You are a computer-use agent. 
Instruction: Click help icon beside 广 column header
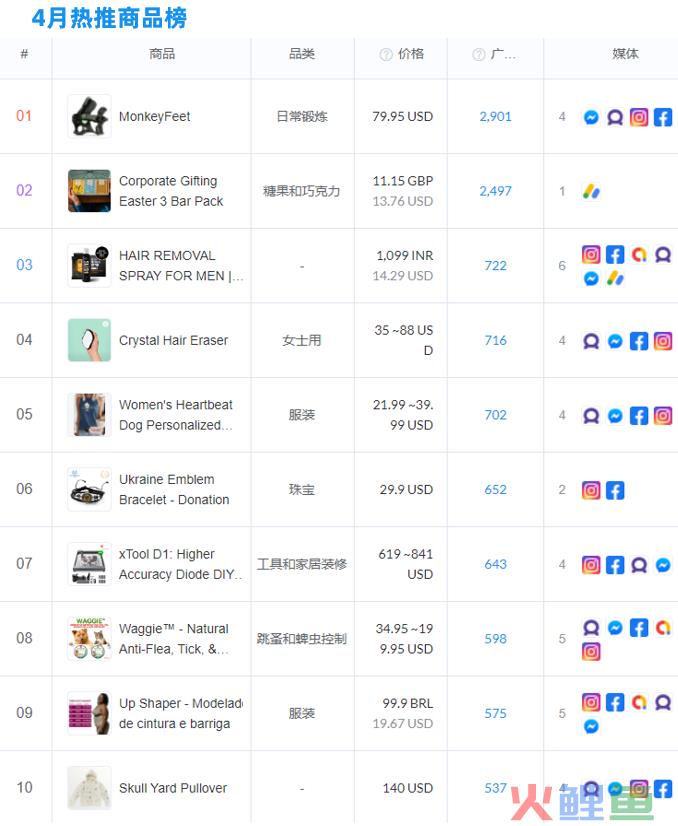(479, 55)
